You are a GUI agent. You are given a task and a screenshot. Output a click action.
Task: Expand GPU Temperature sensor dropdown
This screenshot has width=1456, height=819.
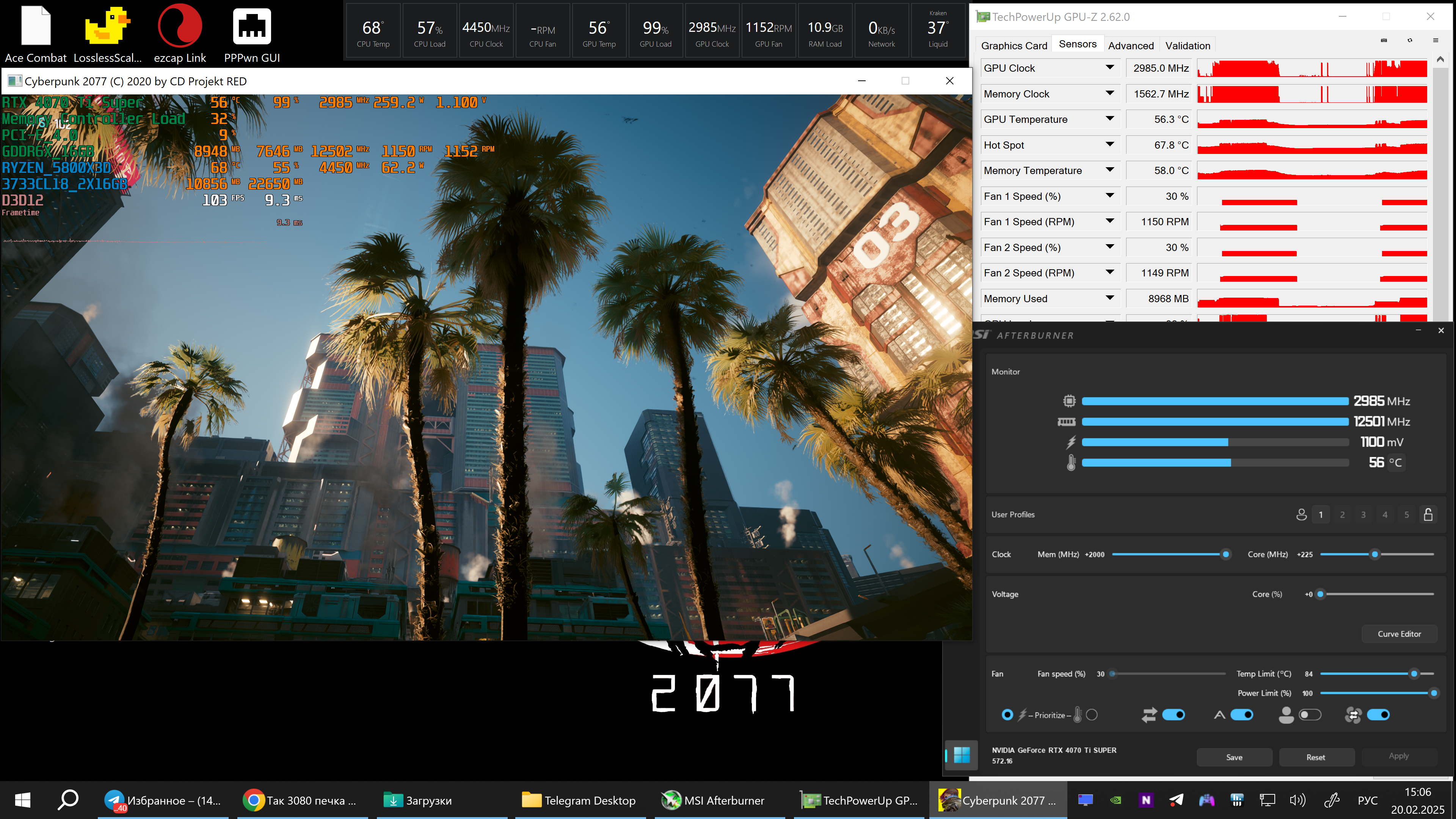1109,119
